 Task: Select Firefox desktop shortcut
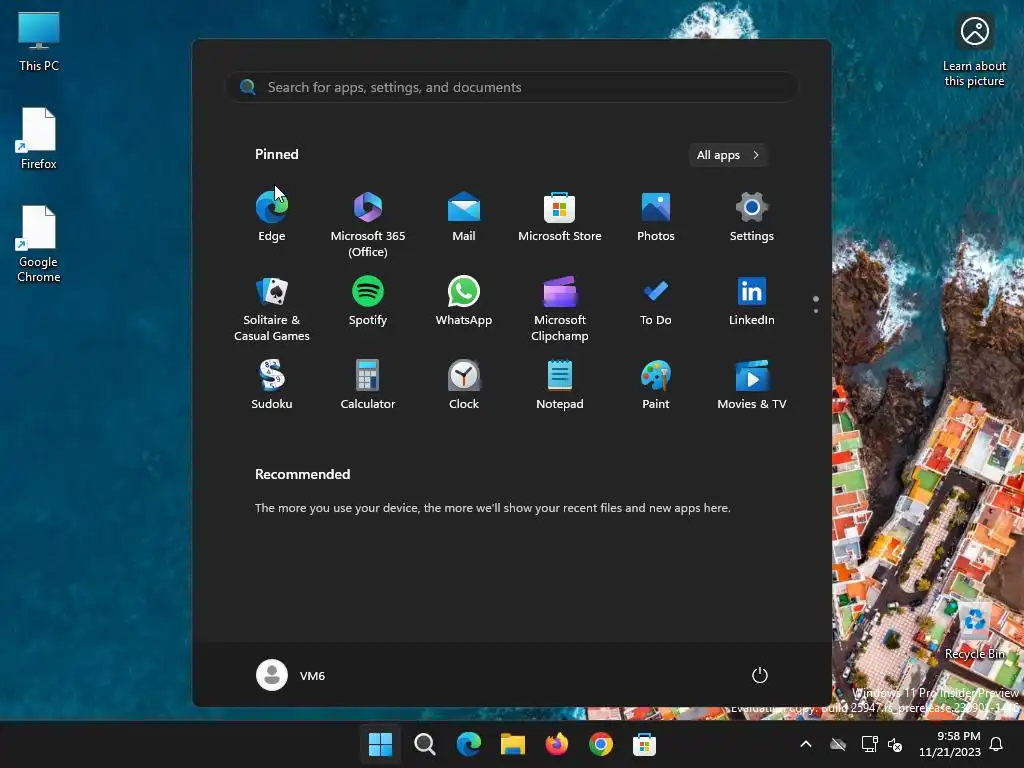pyautogui.click(x=39, y=138)
